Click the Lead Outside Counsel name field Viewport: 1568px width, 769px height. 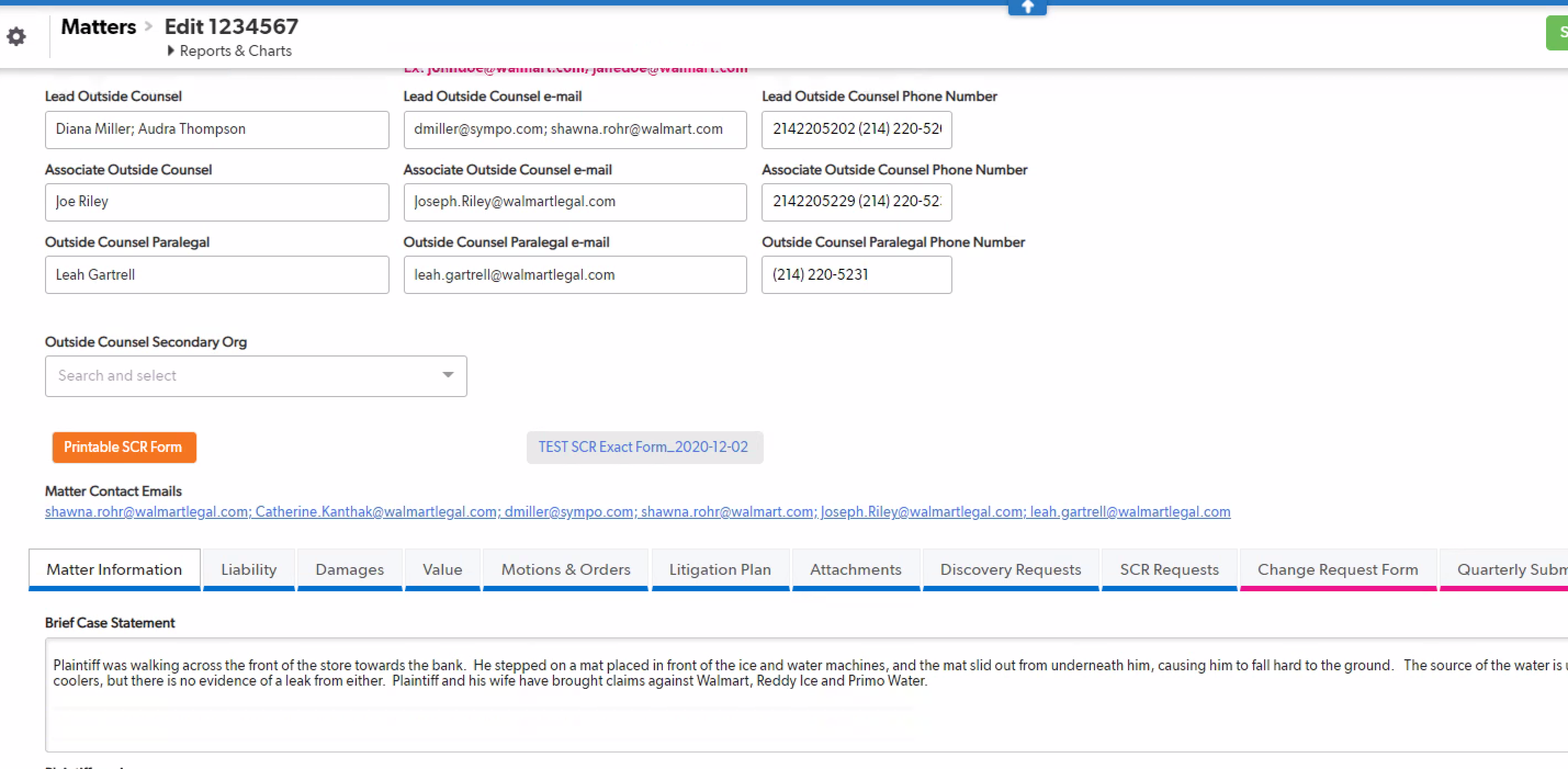pyautogui.click(x=217, y=129)
